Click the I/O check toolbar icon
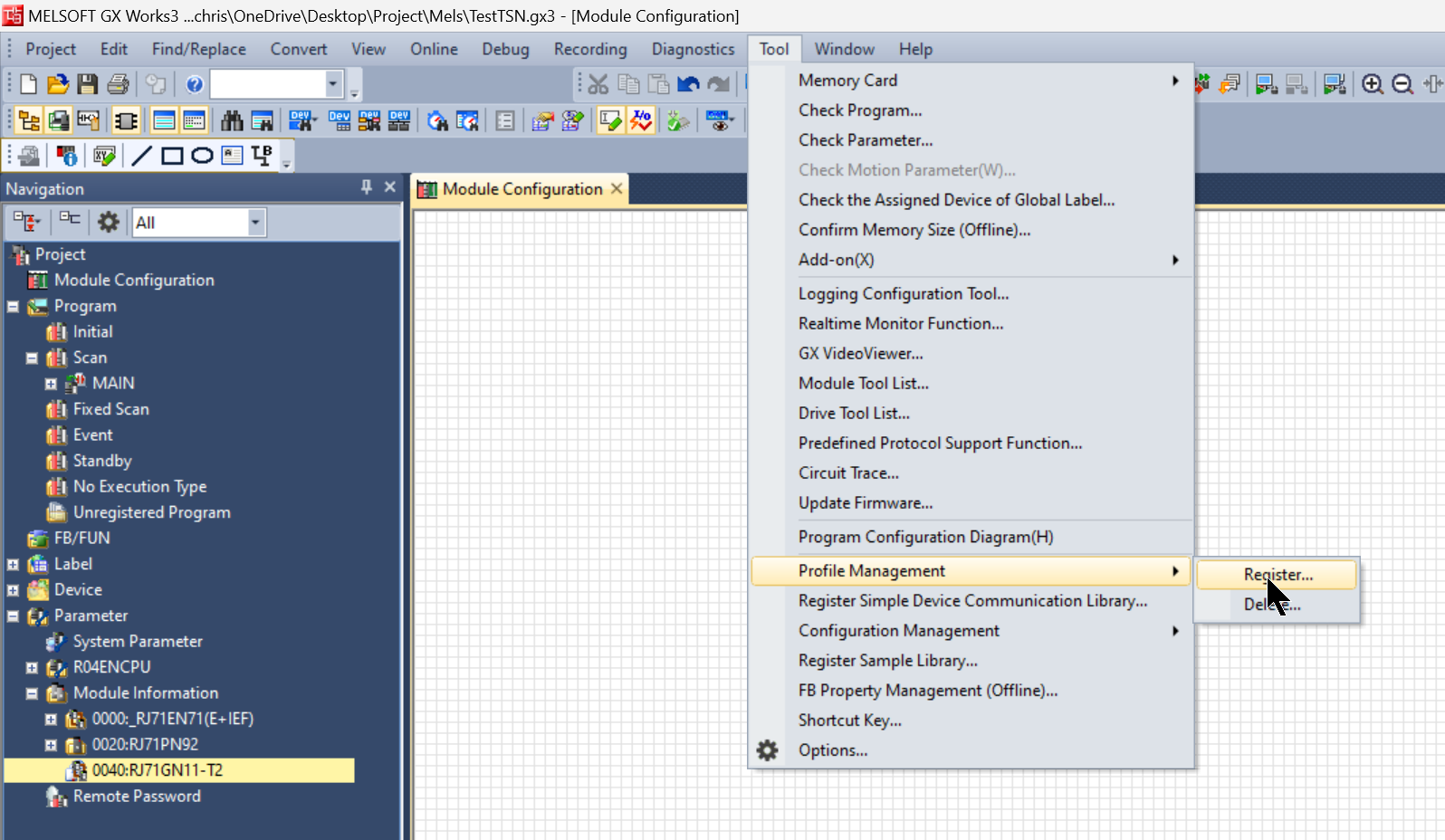 (x=641, y=120)
